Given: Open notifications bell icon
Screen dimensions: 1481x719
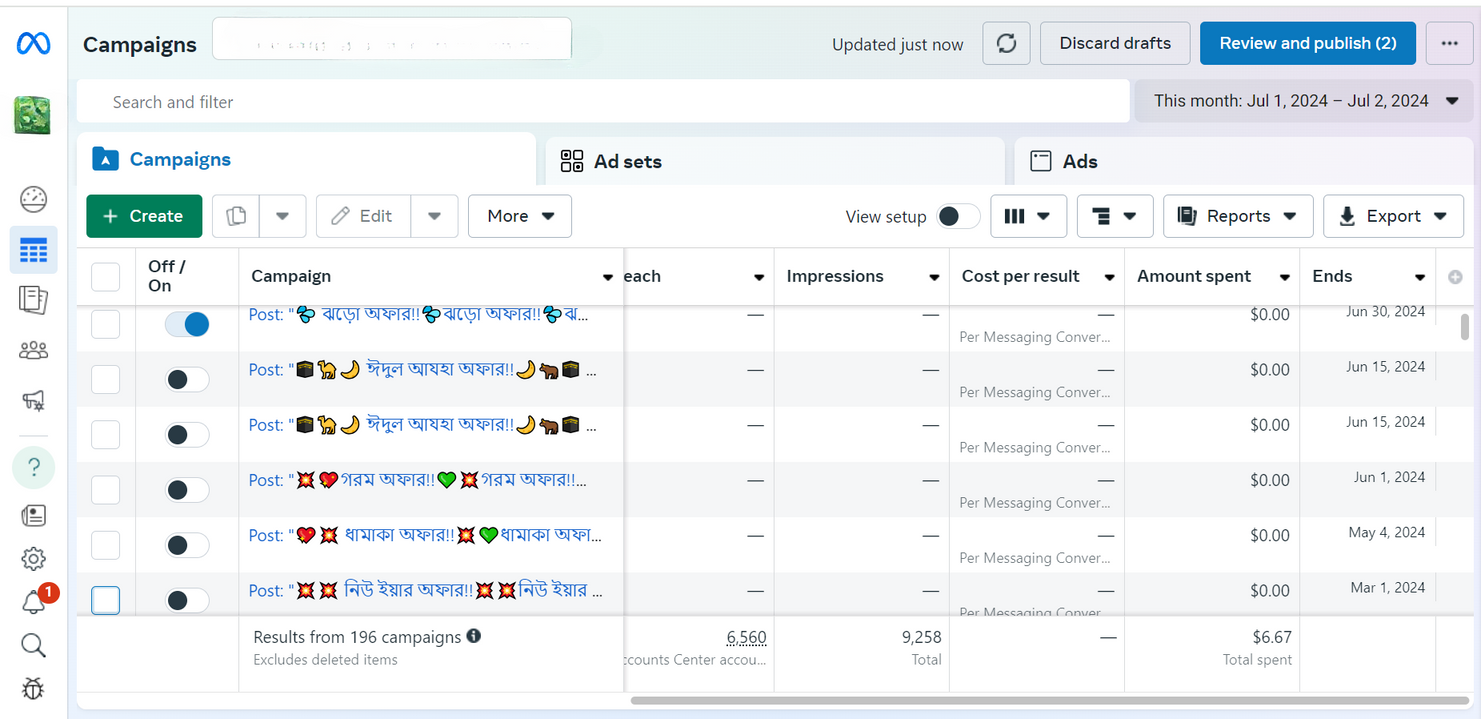Looking at the screenshot, I should pyautogui.click(x=33, y=602).
